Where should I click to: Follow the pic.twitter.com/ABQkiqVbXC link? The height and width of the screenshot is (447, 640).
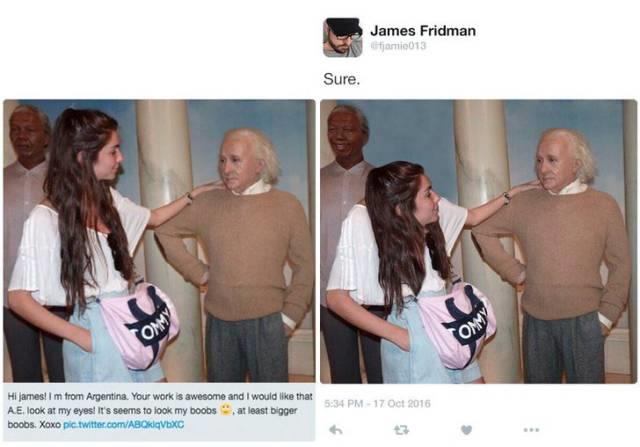pos(124,425)
